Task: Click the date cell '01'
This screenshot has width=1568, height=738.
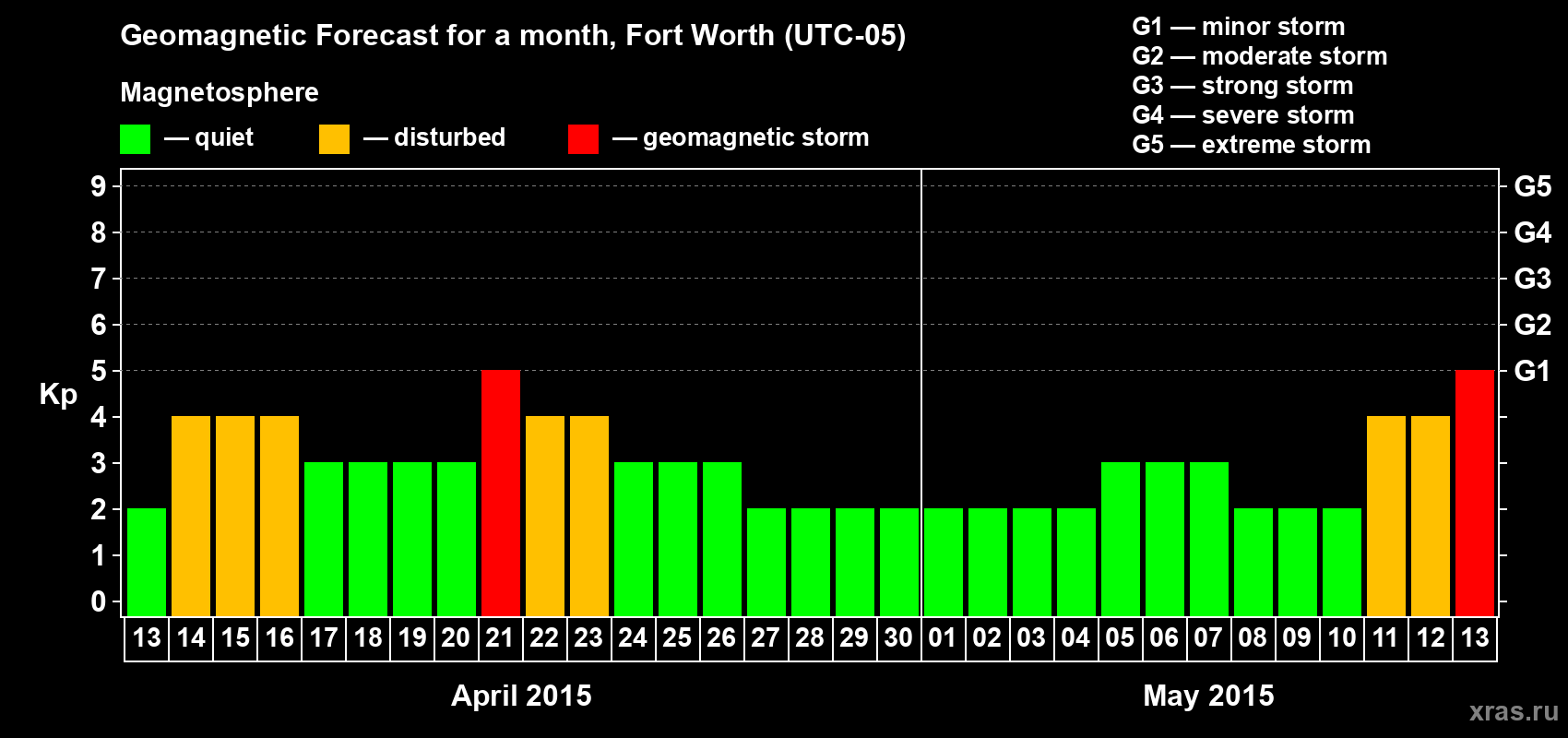Action: (x=944, y=638)
